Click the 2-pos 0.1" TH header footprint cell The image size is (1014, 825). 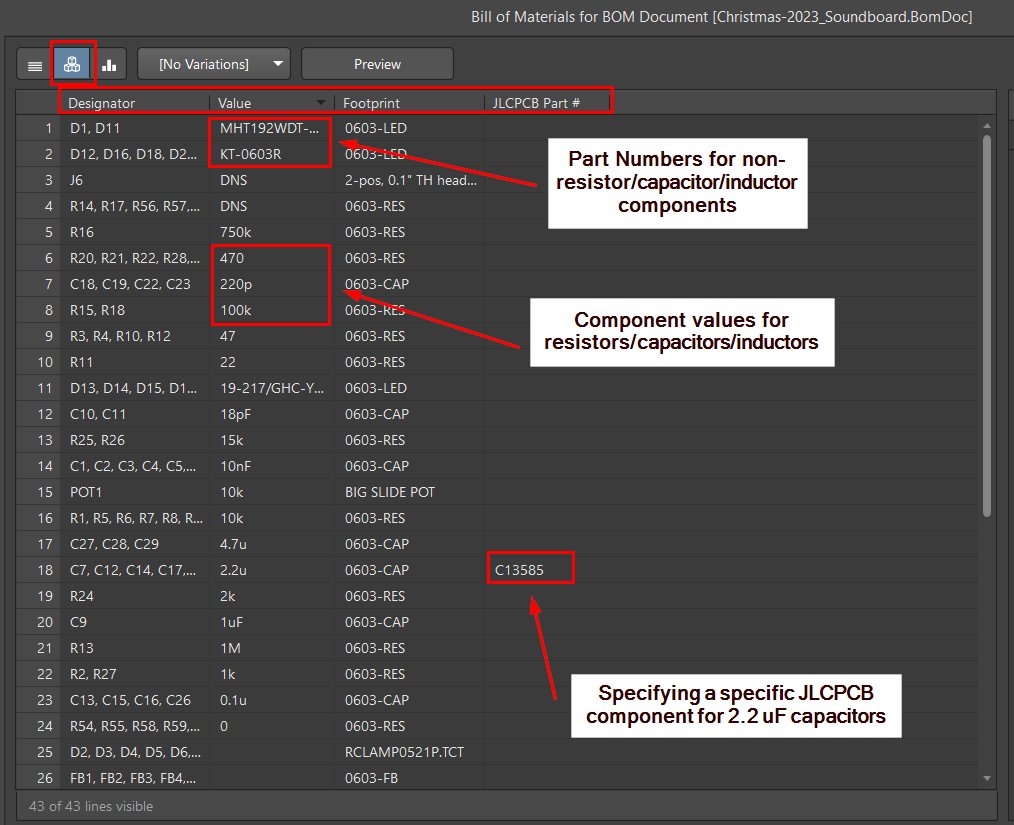coord(409,180)
